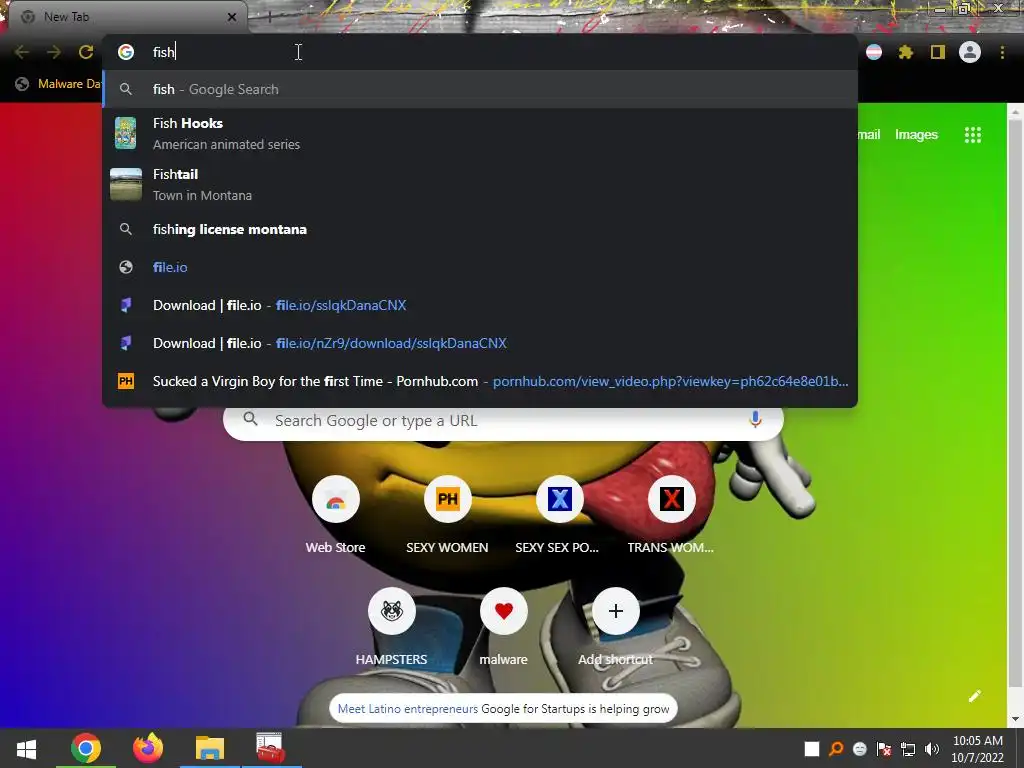Open the Extensions puzzle icon
The height and width of the screenshot is (768, 1024).
click(x=906, y=52)
